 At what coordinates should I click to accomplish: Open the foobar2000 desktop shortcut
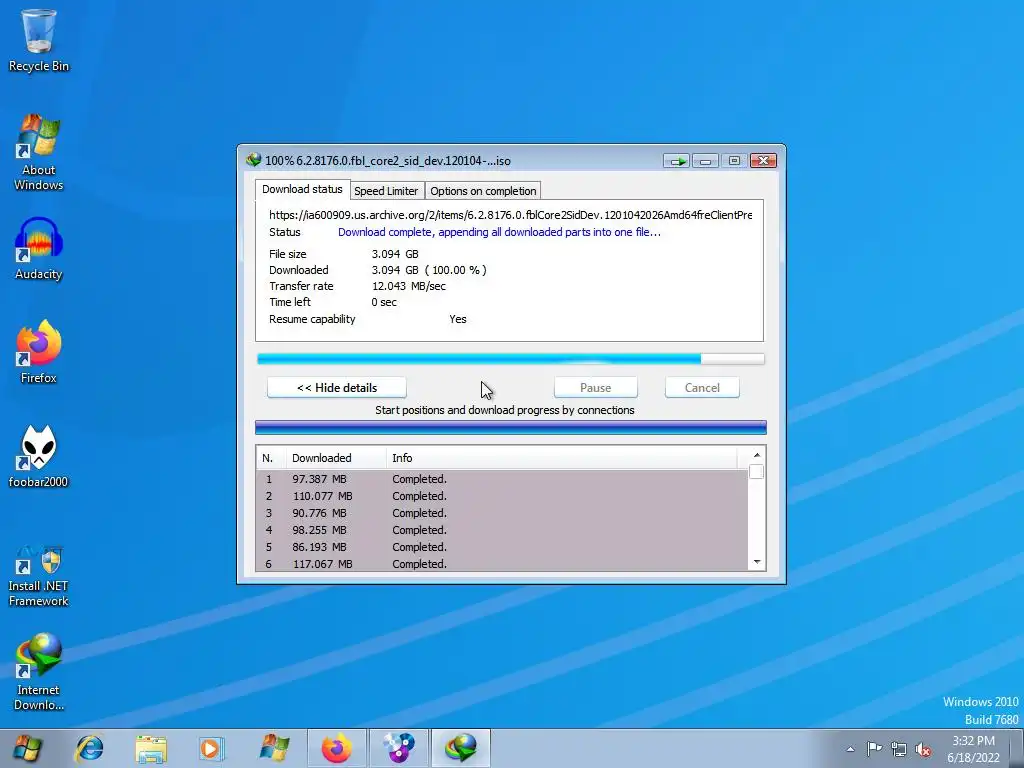click(x=39, y=456)
